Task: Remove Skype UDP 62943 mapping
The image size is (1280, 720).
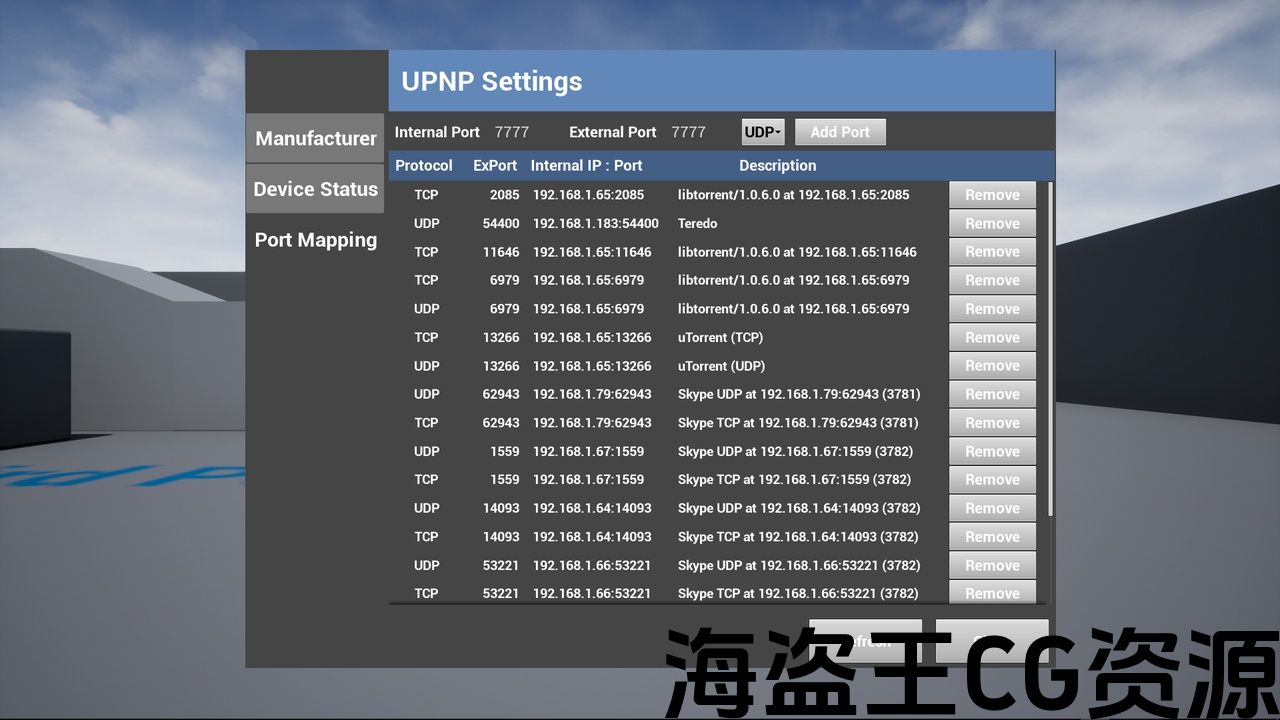Action: [x=992, y=395]
